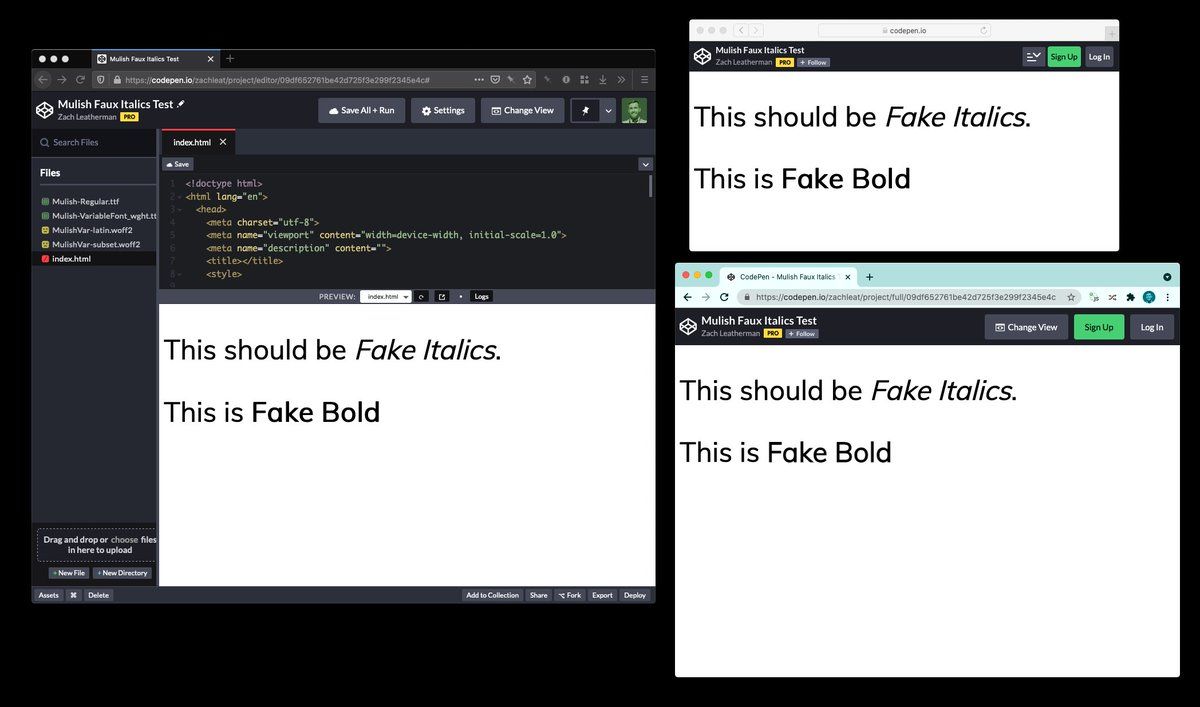Click the pencil icon to edit project title
1200x707 pixels.
pos(181,104)
